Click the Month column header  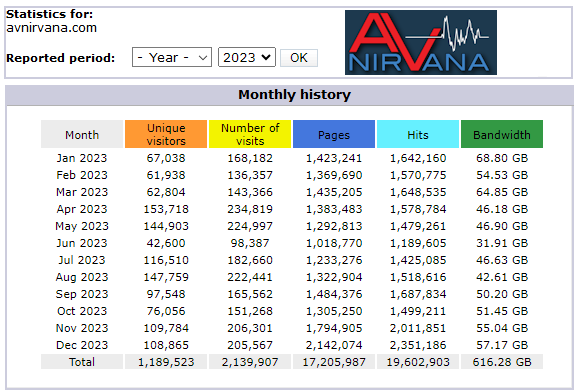tap(82, 134)
